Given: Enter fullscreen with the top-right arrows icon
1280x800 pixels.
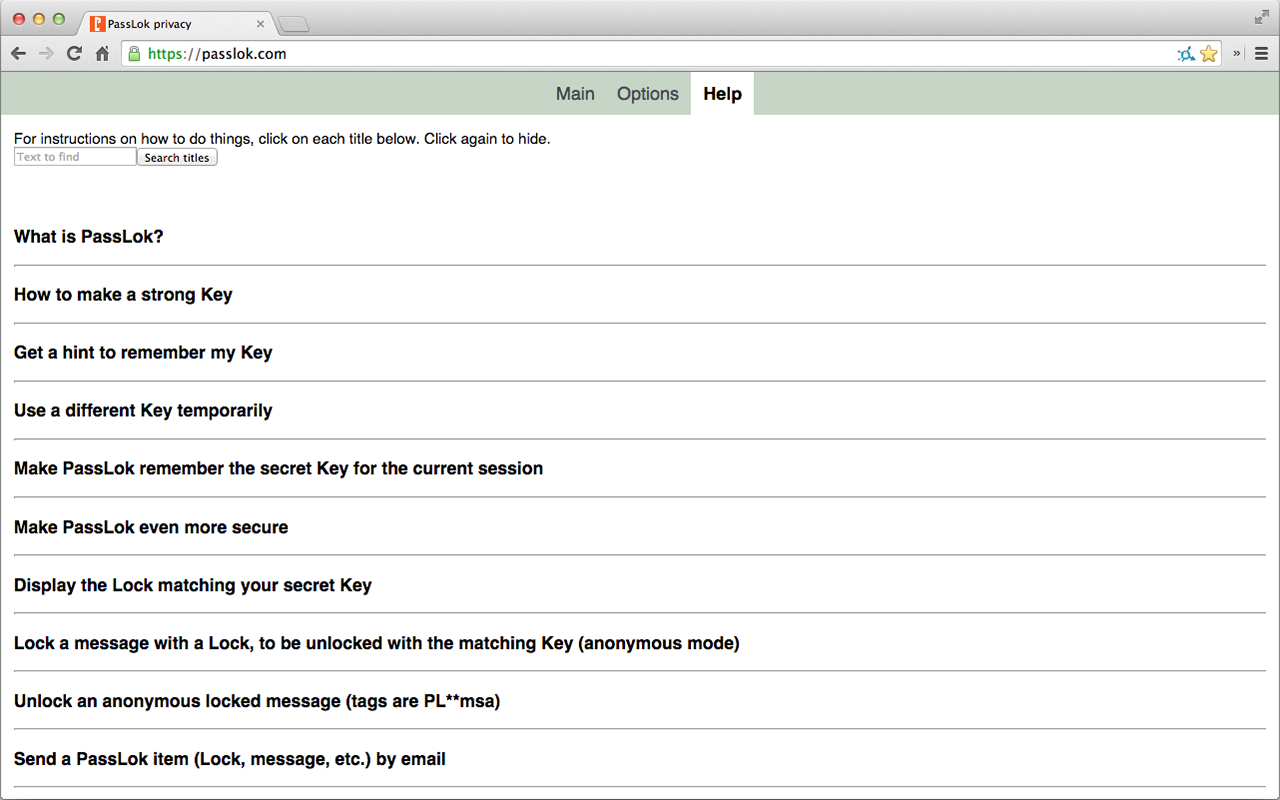Looking at the screenshot, I should (x=1261, y=17).
